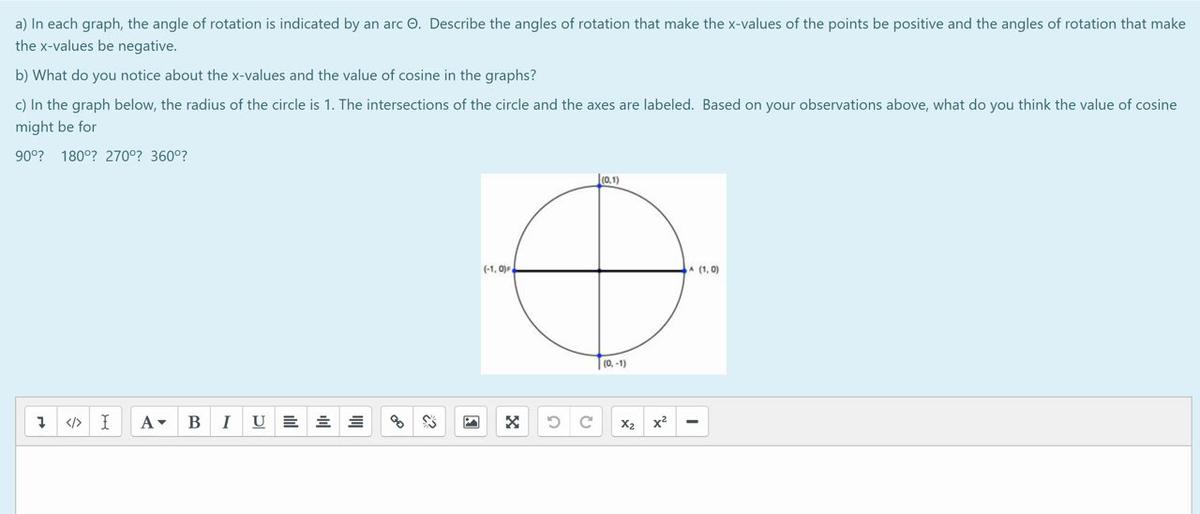Insert a hyperlink
1200x514 pixels.
point(397,423)
